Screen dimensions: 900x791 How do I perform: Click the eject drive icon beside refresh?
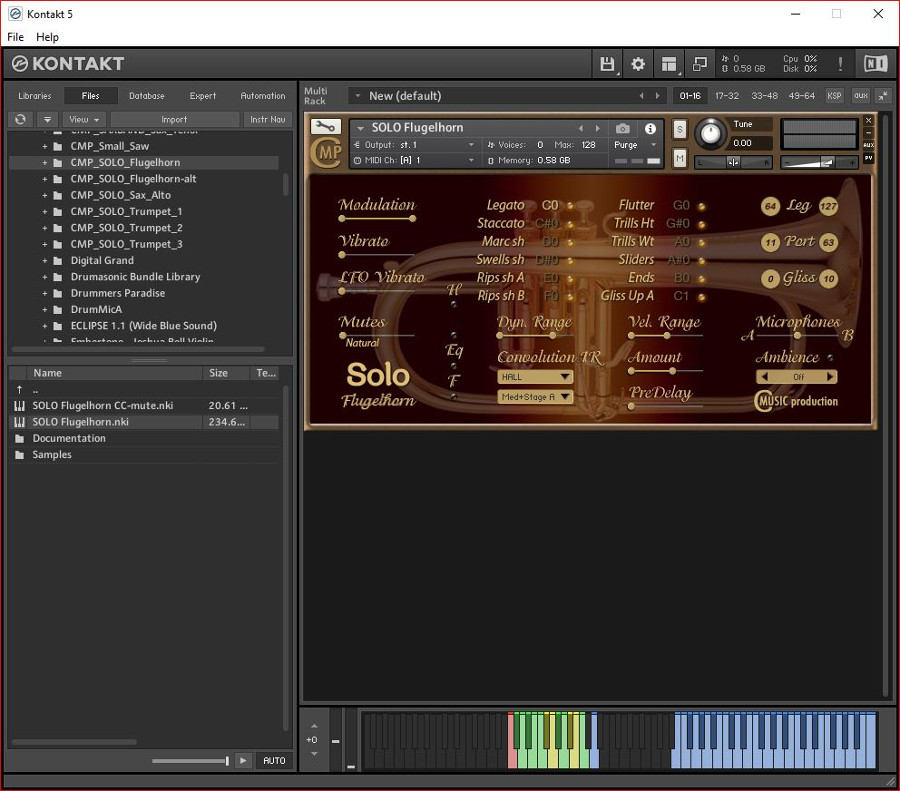pos(48,119)
